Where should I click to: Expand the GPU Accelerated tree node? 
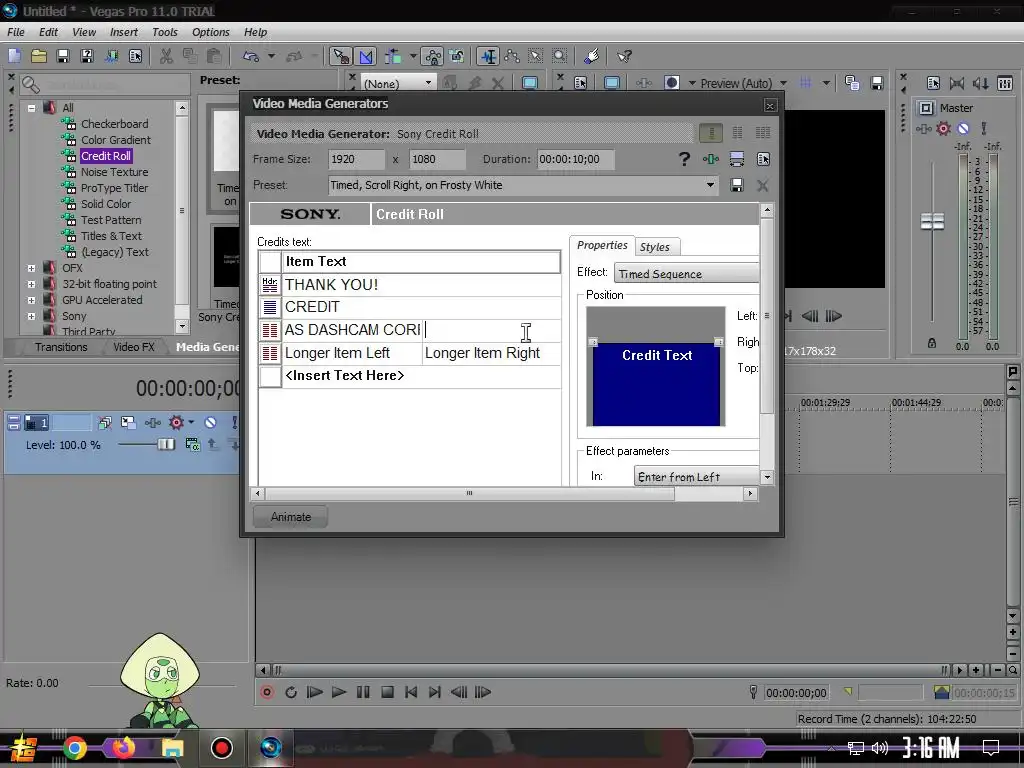coord(31,300)
